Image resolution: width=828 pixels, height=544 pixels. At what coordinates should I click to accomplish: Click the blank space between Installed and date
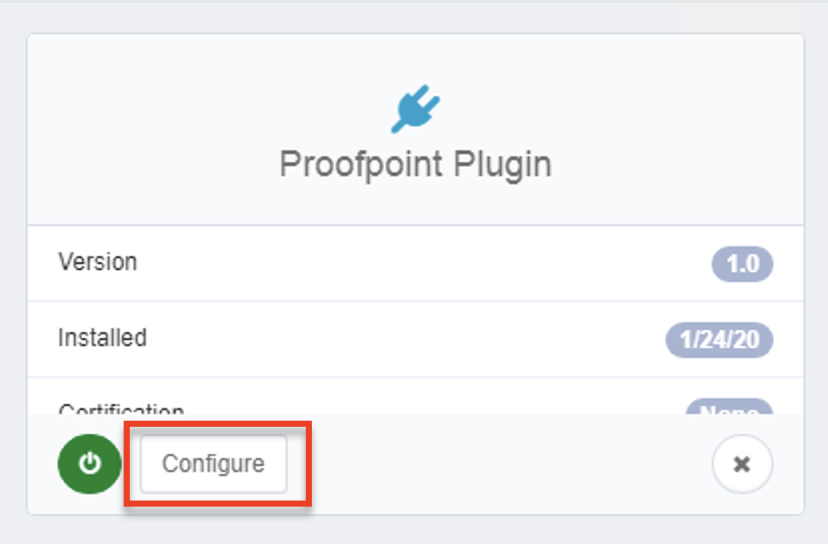coord(400,339)
